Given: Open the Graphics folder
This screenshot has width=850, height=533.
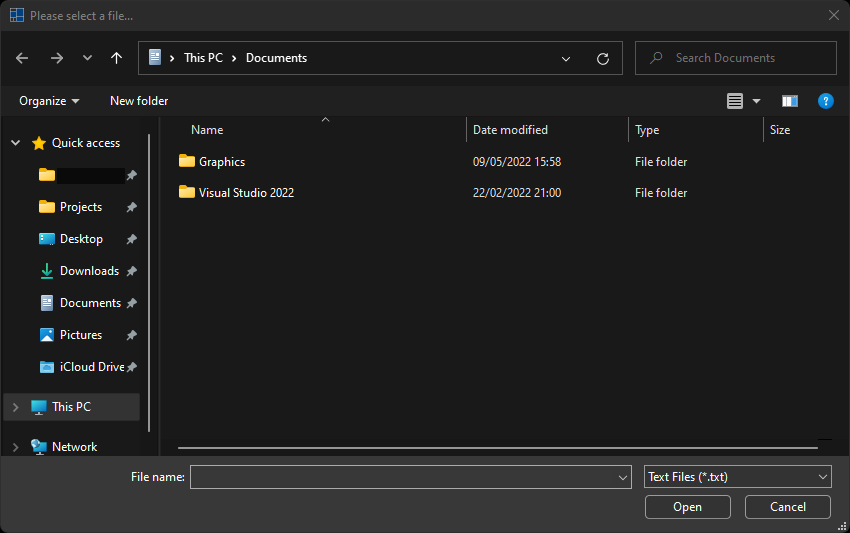Looking at the screenshot, I should pyautogui.click(x=221, y=162).
